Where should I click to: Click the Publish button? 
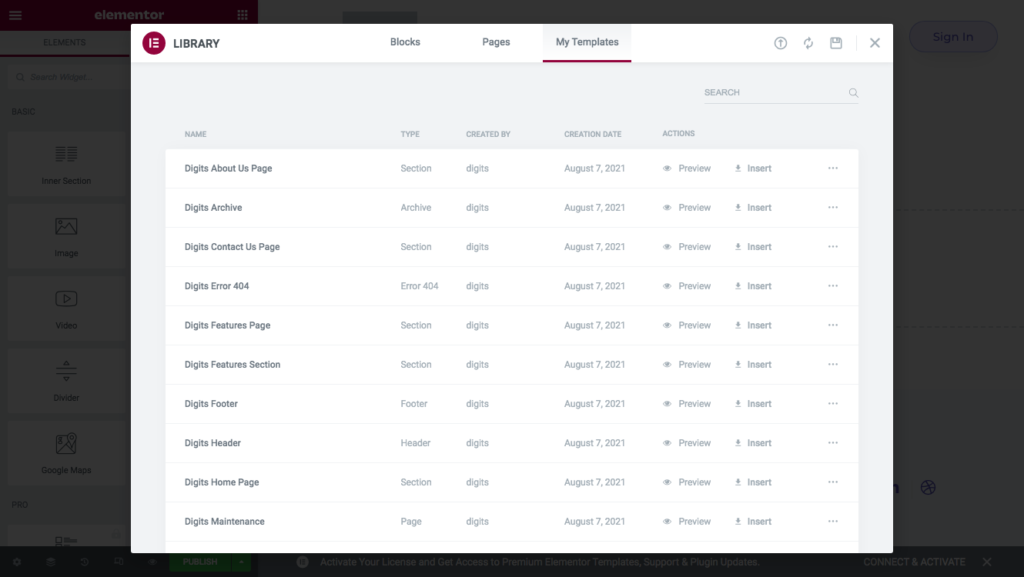[x=200, y=562]
